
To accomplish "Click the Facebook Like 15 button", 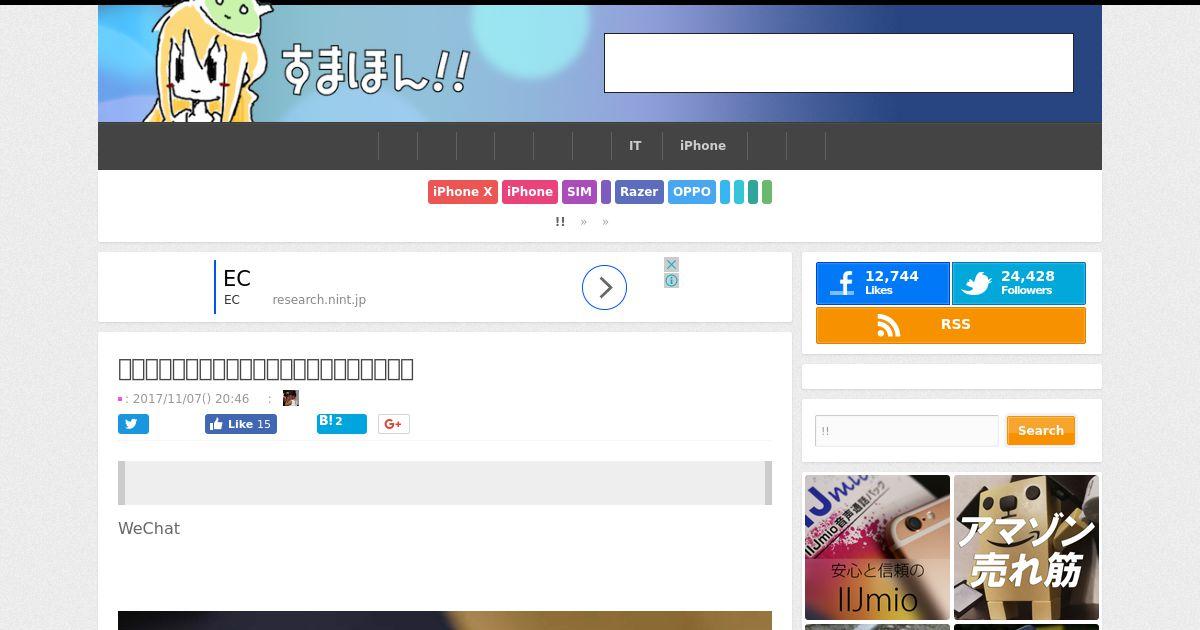I will (x=241, y=424).
